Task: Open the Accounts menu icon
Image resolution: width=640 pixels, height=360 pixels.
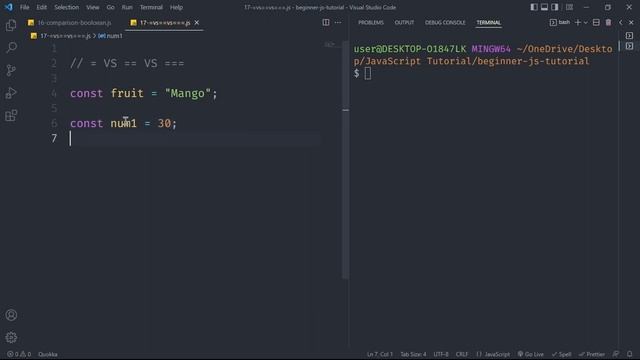Action: click(11, 315)
